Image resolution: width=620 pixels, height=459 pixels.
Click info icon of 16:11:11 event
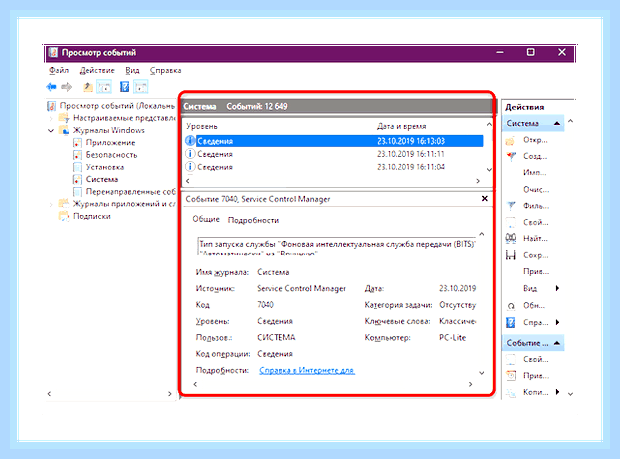pyautogui.click(x=190, y=154)
